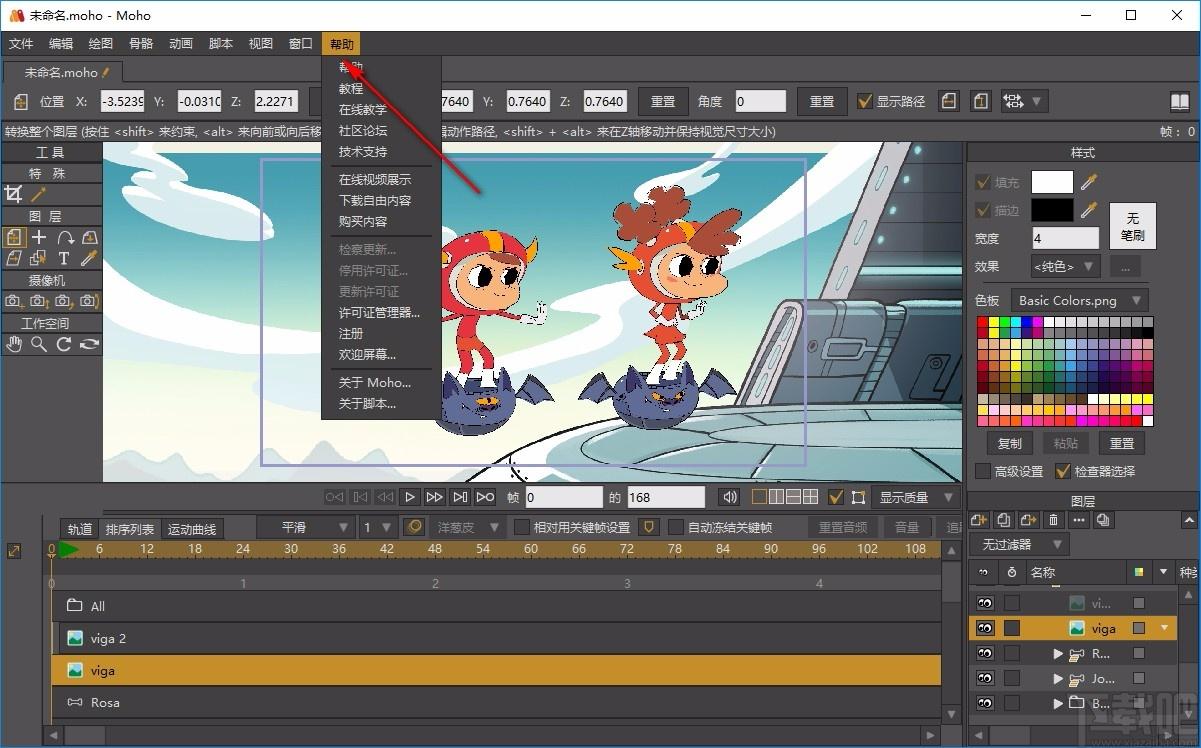
Task: Choose Welcome Screen (欢迎屏幕...) menu item
Action: click(x=367, y=355)
